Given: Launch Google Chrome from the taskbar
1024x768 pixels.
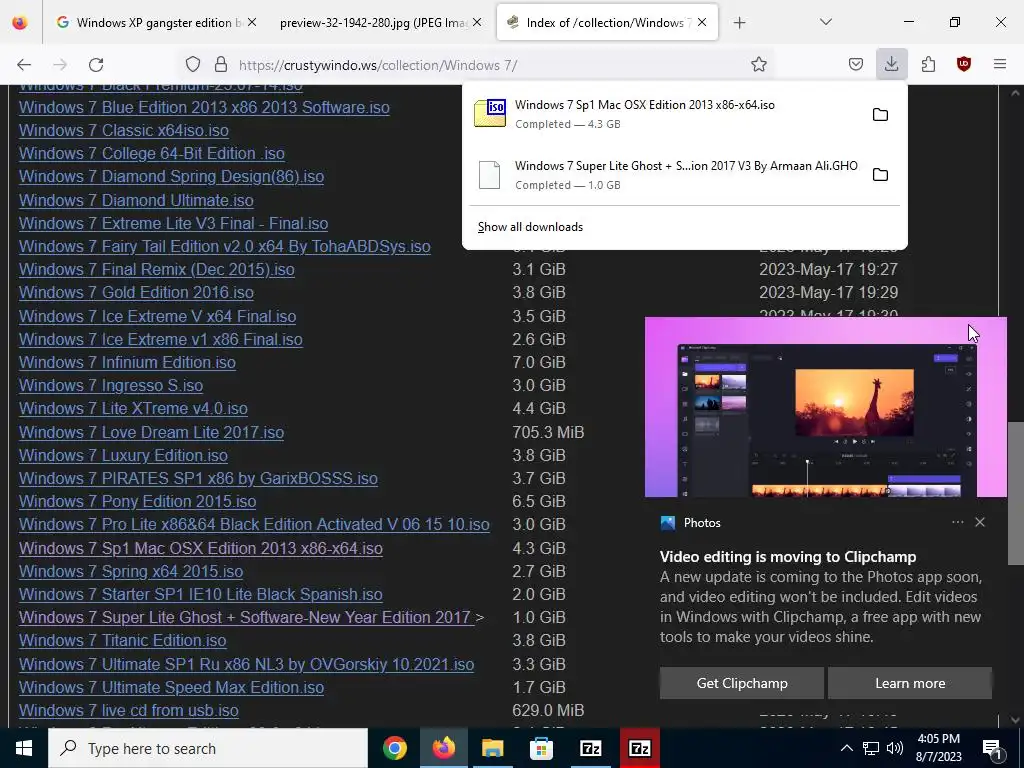Looking at the screenshot, I should [394, 748].
